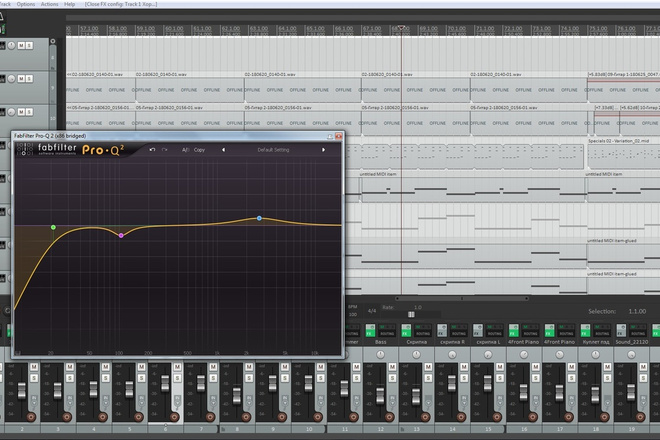Mute the 02-180620_0140-01.wav track

click(x=21, y=79)
